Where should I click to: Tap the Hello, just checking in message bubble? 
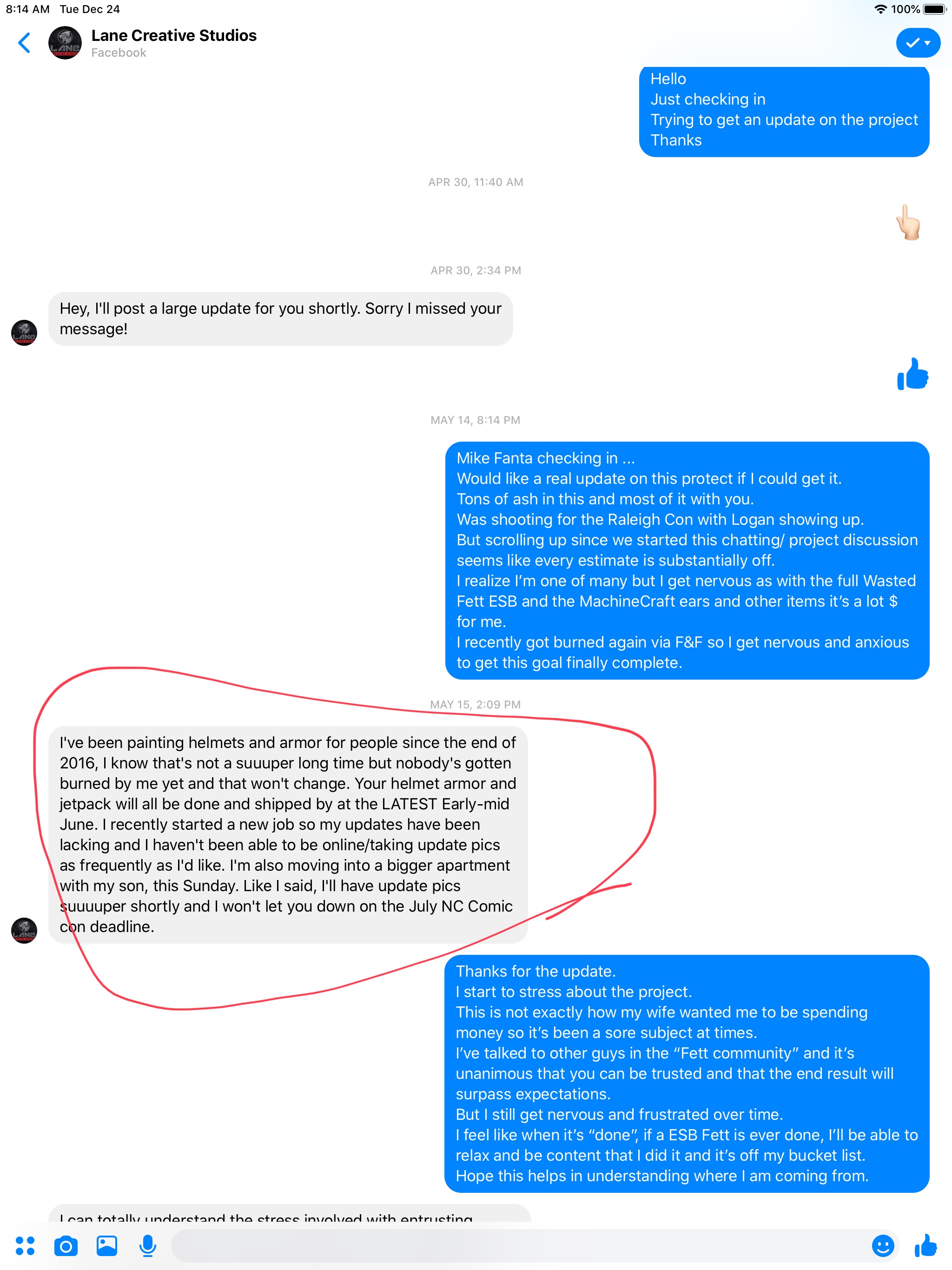784,111
